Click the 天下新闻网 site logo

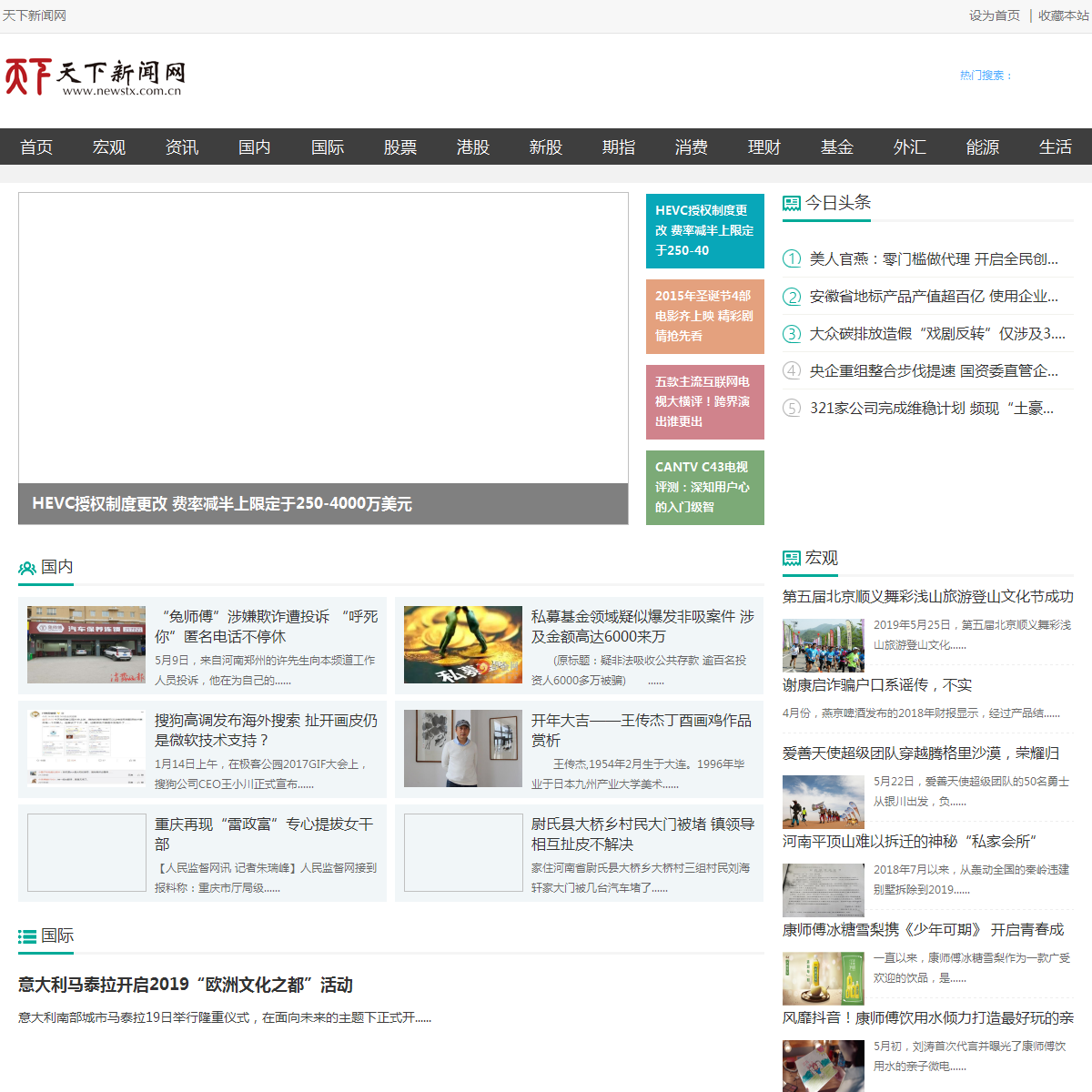(95, 76)
